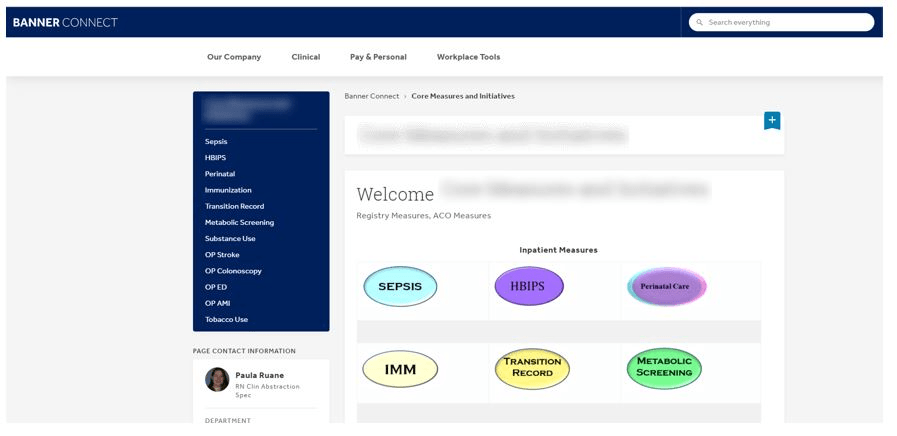Open OP Colonoscopy in the sidebar
Screen dimensions: 897x436
tap(233, 271)
